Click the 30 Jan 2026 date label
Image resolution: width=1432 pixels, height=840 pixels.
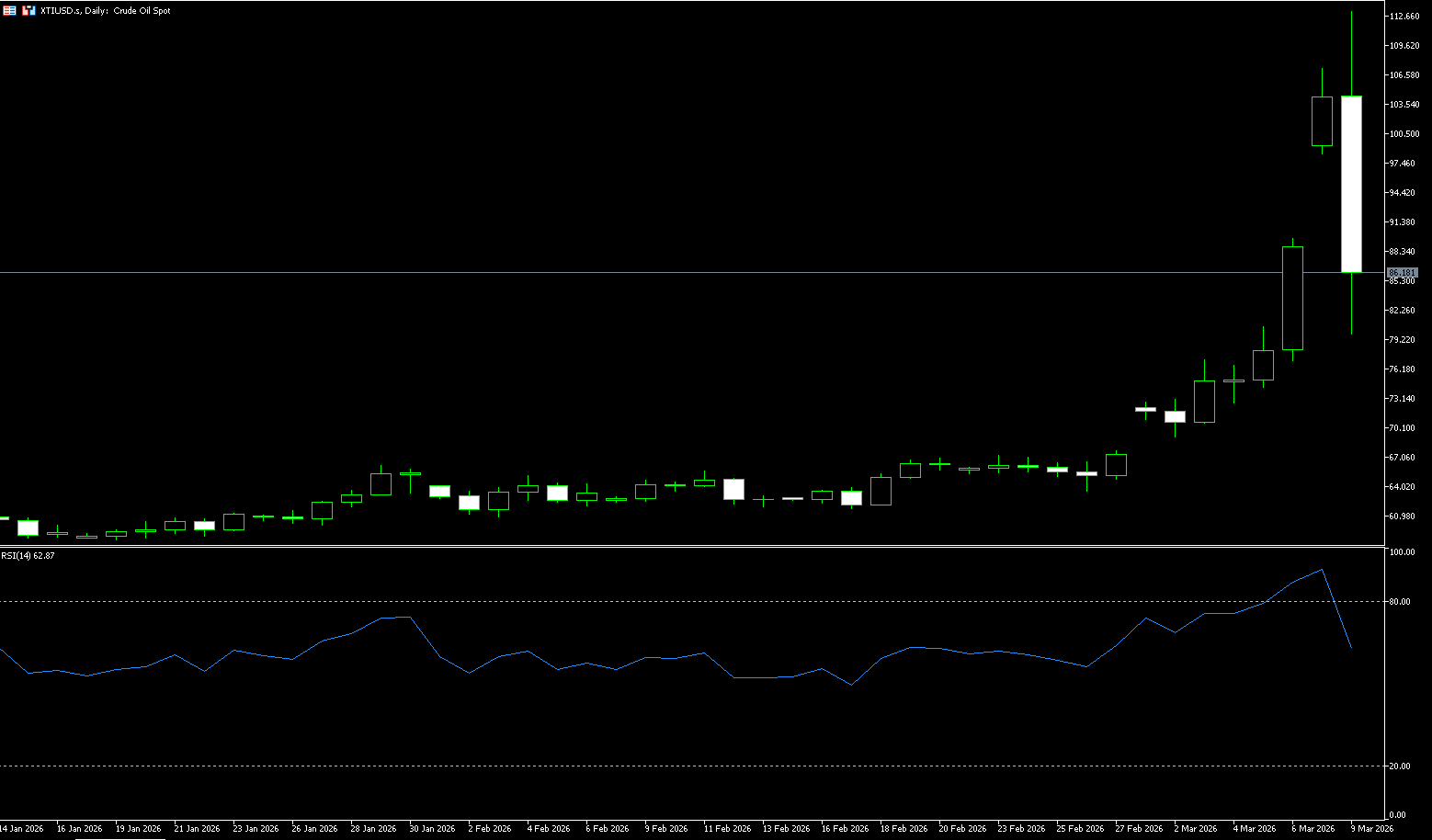click(x=432, y=829)
